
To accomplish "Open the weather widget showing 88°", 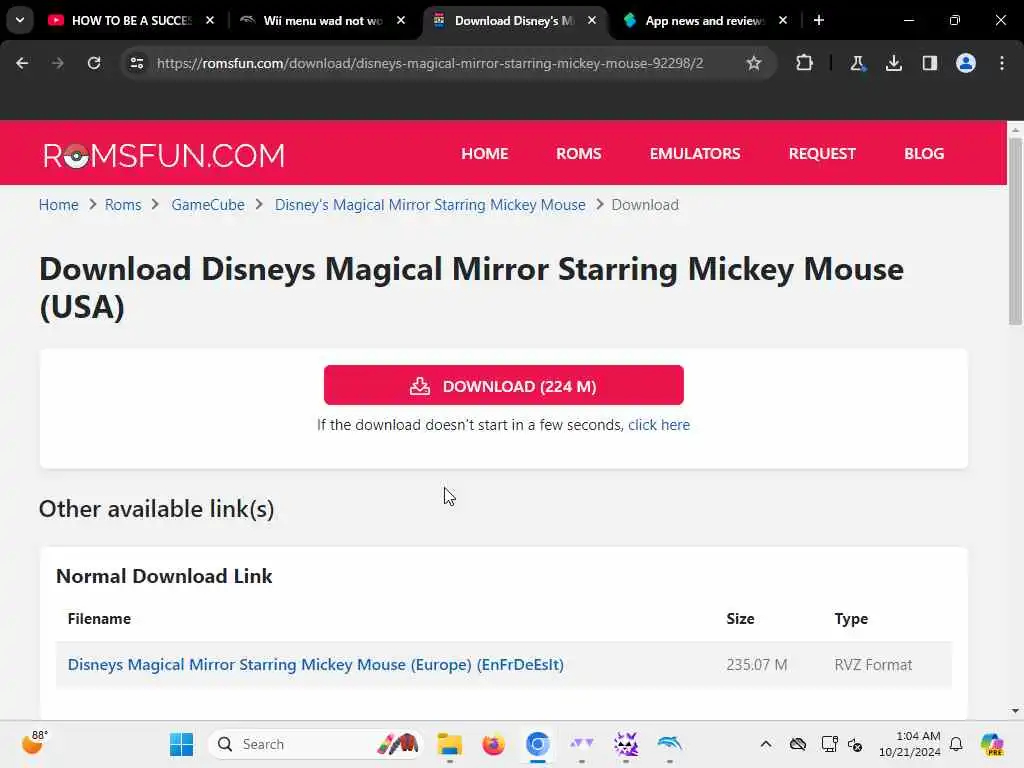I will [x=34, y=743].
